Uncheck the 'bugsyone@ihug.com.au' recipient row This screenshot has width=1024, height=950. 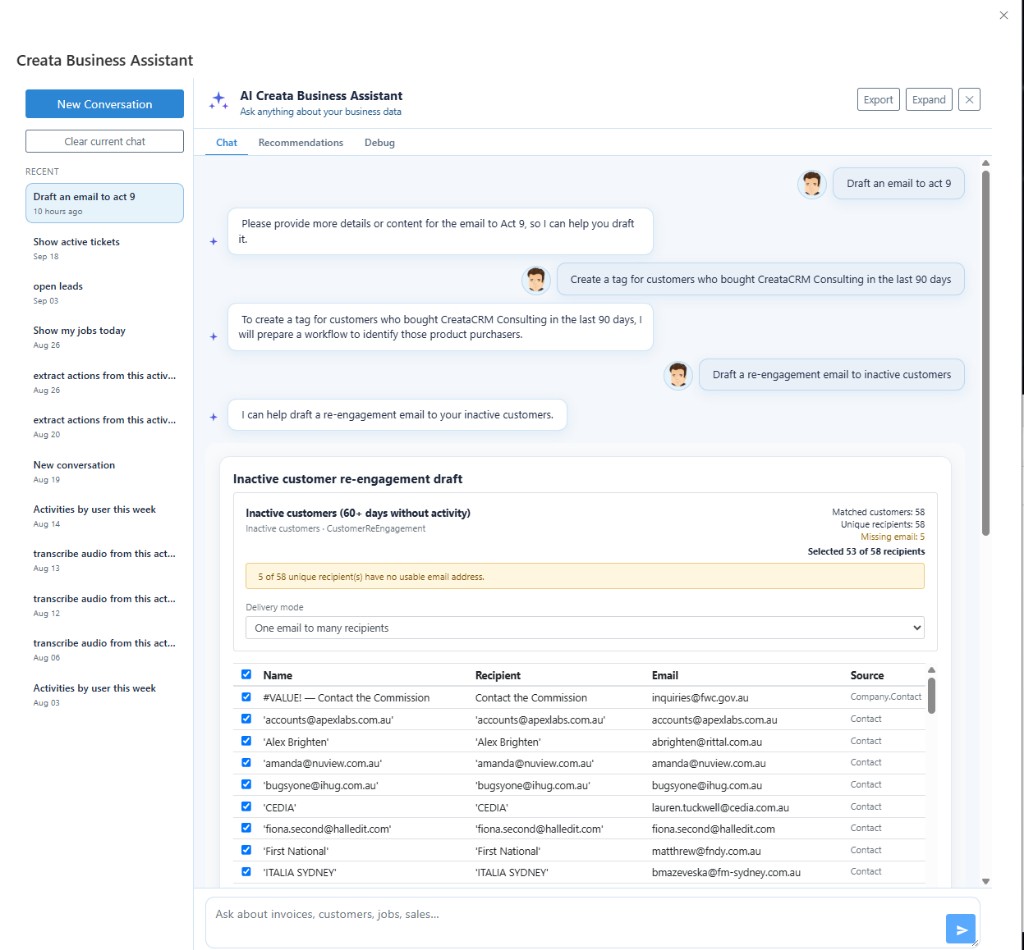click(246, 784)
